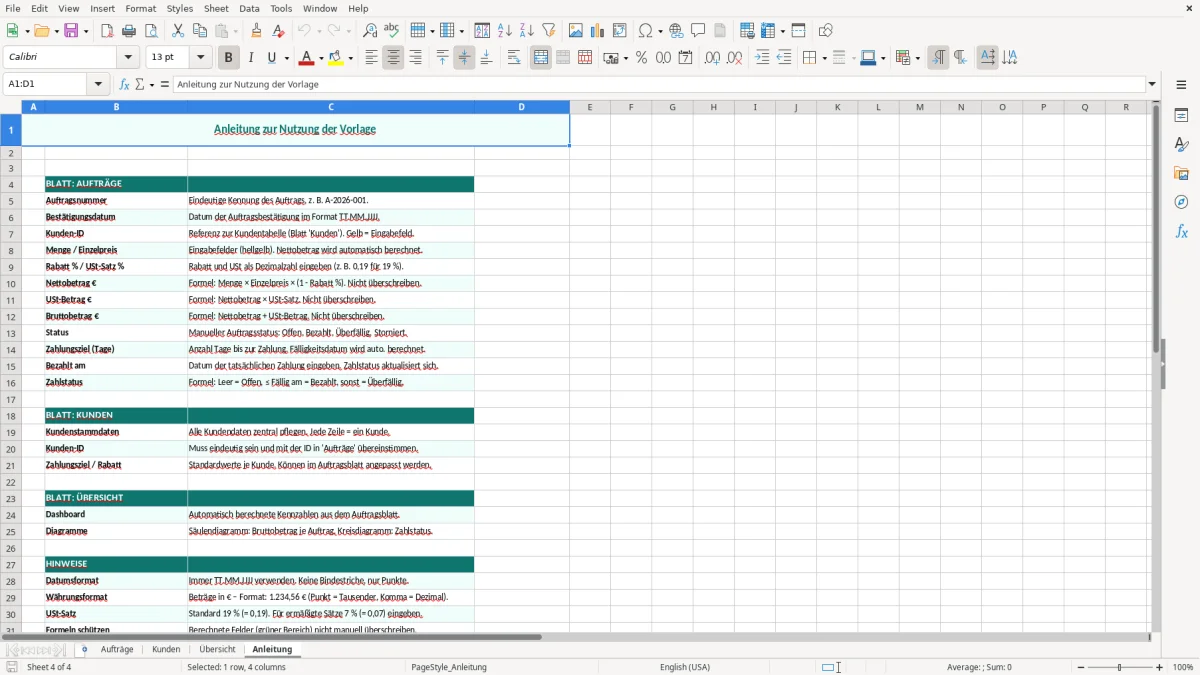Switch to the Übersicht sheet tab
Image resolution: width=1200 pixels, height=675 pixels.
click(217, 649)
